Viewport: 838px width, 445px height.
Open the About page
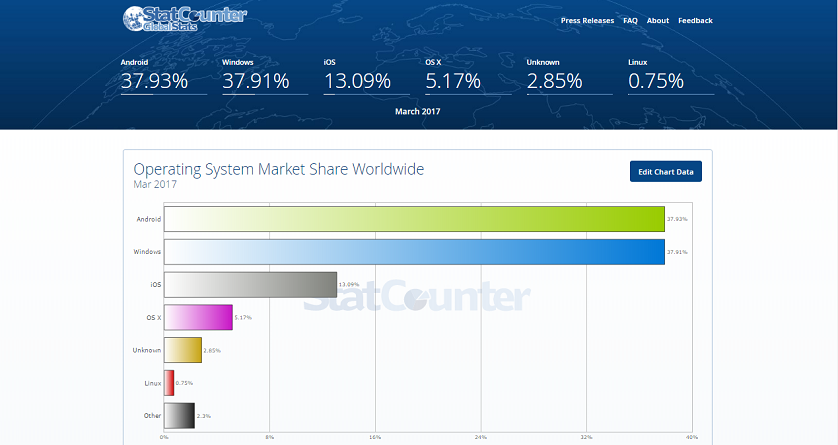[658, 21]
